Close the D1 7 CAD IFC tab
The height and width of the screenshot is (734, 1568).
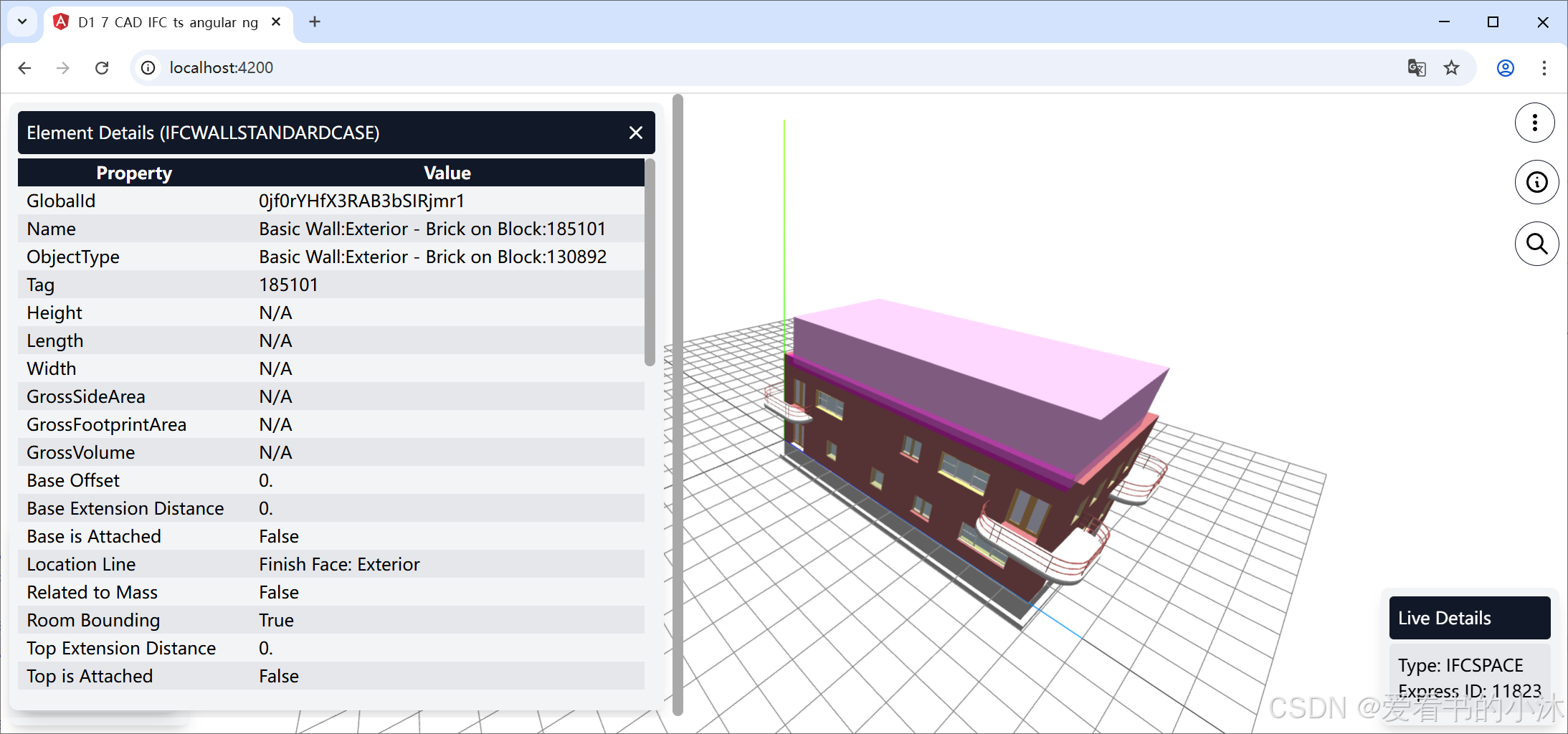coord(276,22)
